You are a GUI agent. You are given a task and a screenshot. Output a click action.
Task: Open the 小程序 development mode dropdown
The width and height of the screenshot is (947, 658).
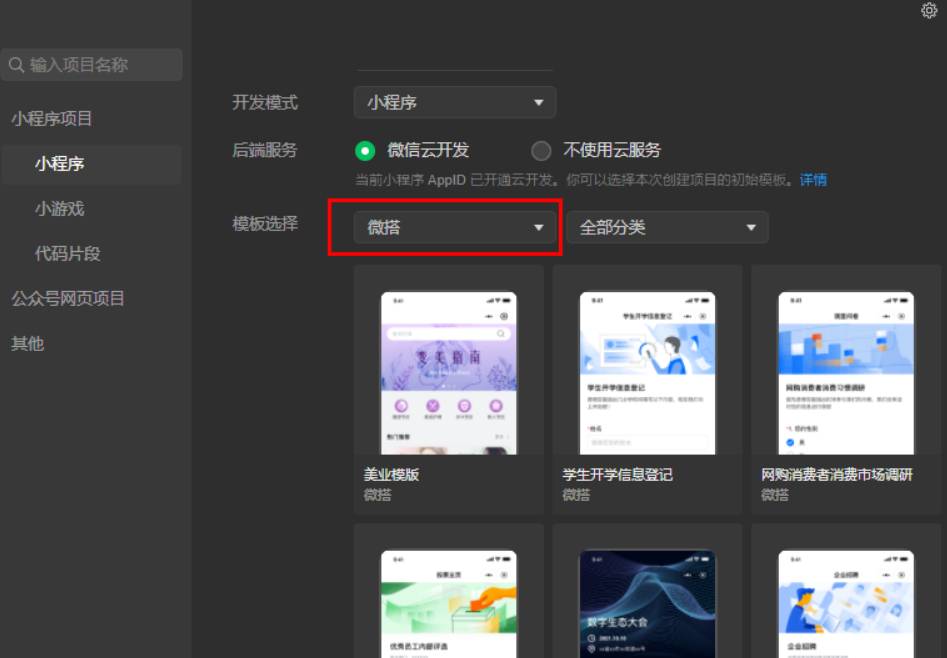pyautogui.click(x=454, y=103)
